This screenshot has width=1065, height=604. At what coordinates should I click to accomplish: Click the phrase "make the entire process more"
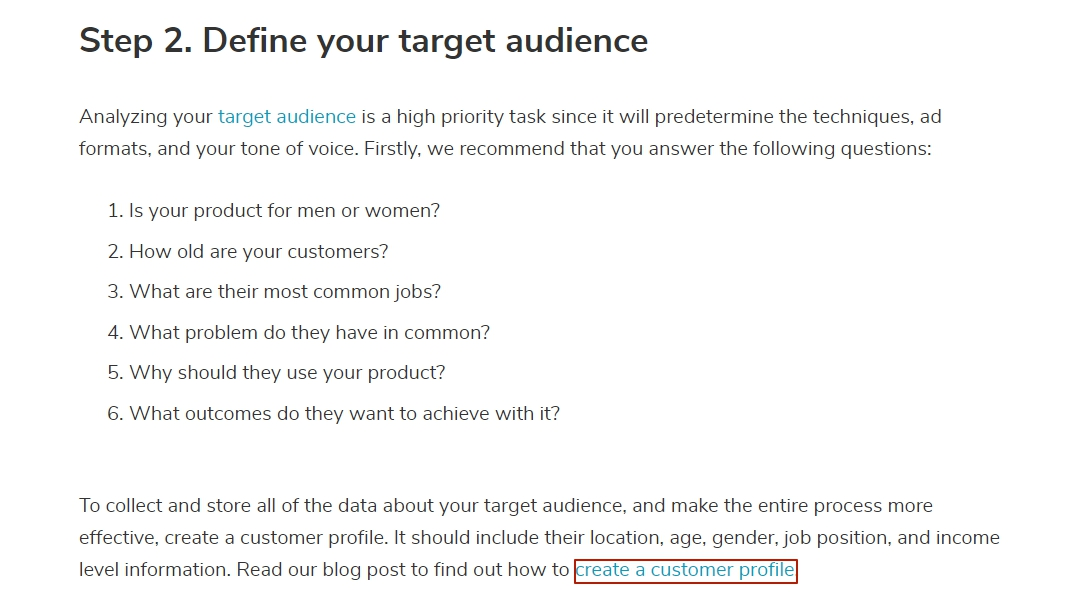point(801,506)
